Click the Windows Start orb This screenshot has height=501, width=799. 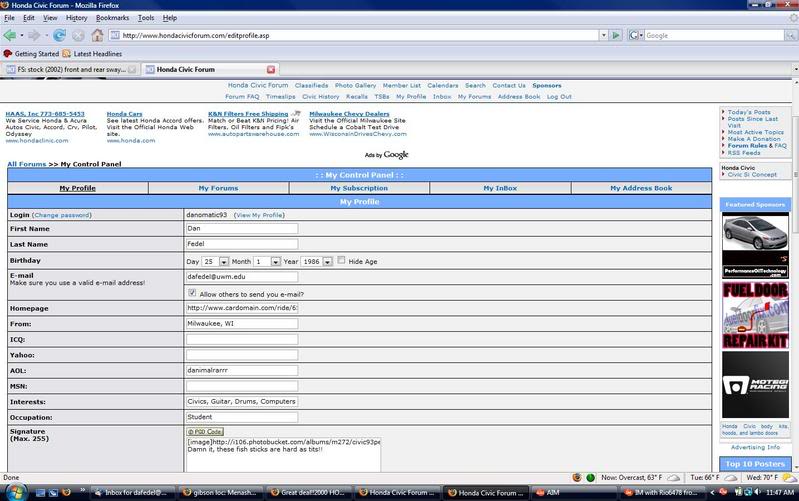tap(16, 492)
